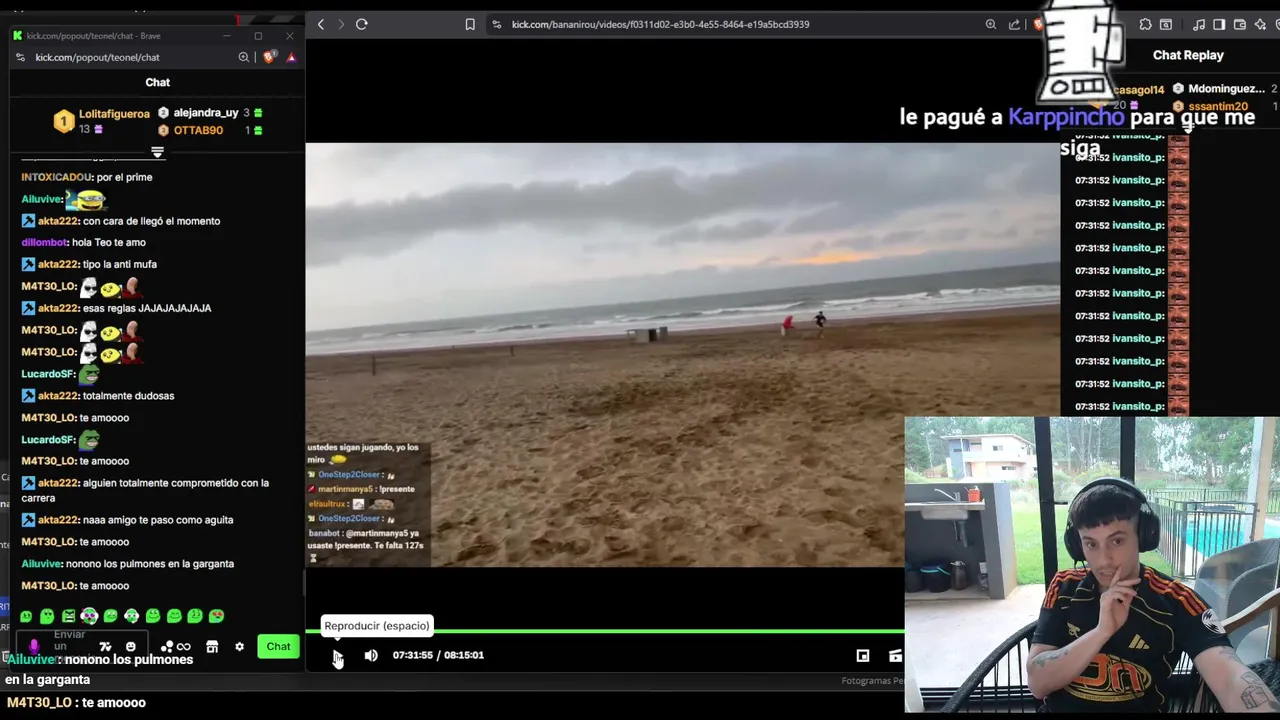
Task: Open the channel points icon
Action: [167, 647]
